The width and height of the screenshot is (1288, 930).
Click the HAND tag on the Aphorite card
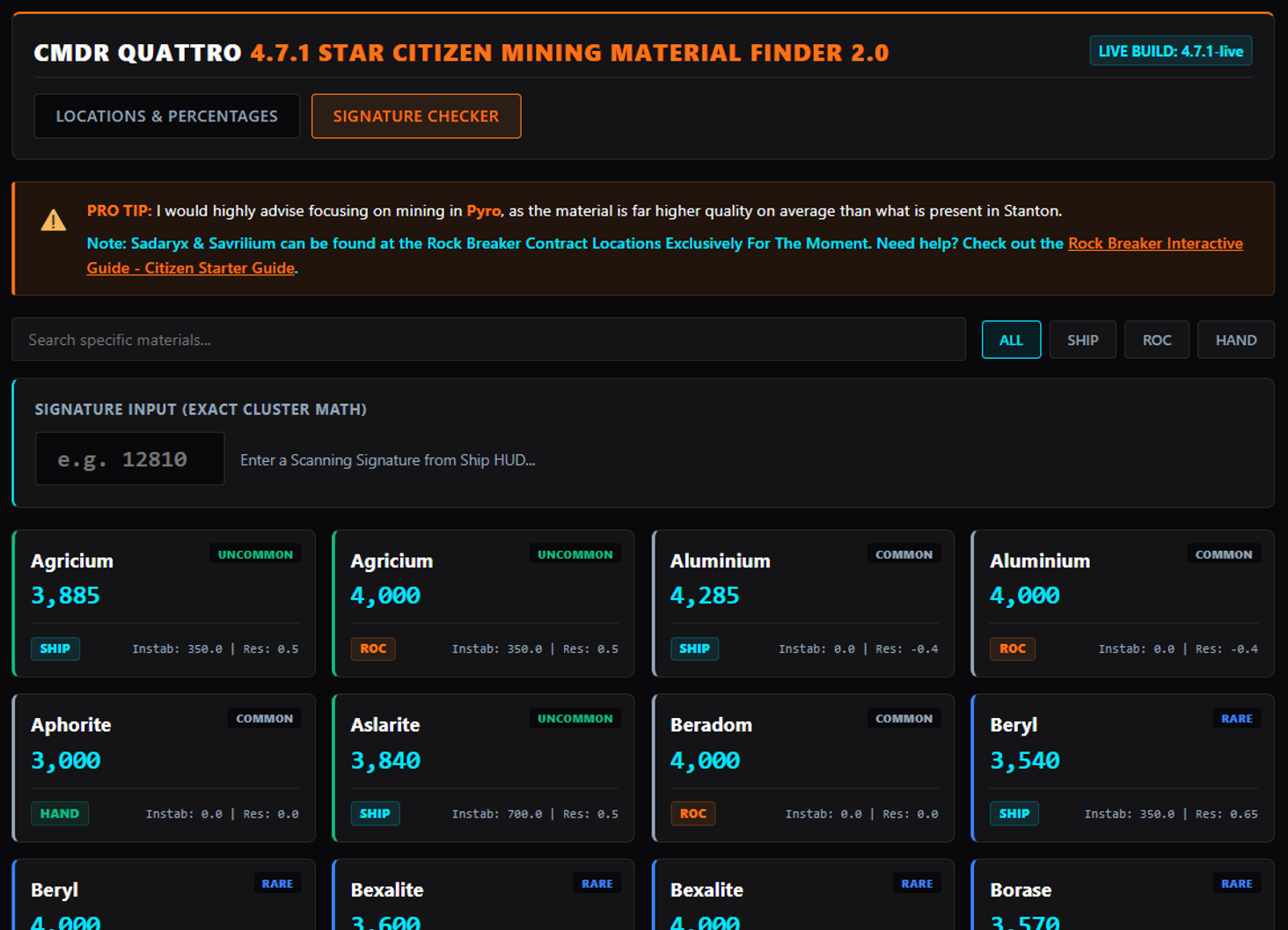59,814
